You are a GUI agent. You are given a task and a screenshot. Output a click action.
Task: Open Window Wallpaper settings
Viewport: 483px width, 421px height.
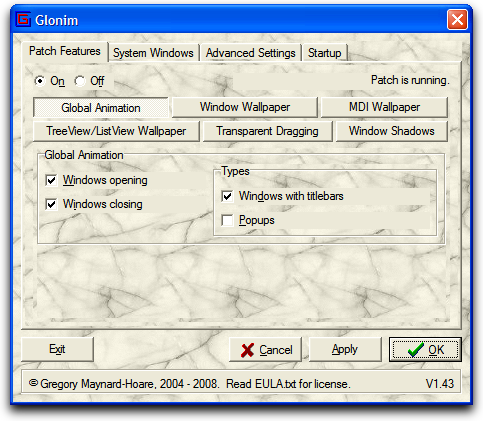coord(245,107)
